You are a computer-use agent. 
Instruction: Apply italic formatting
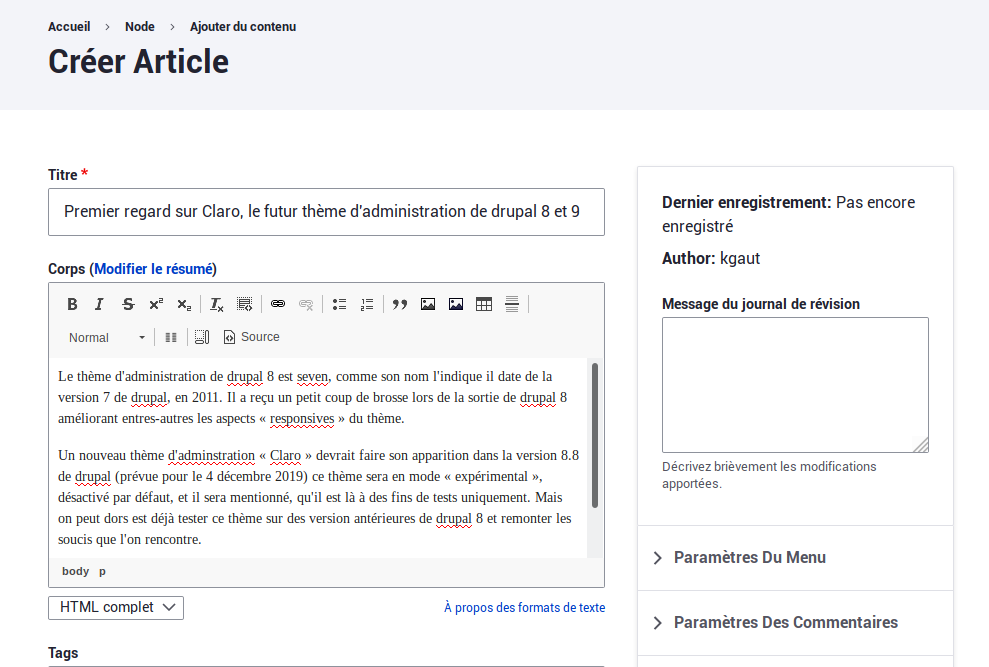[x=100, y=305]
